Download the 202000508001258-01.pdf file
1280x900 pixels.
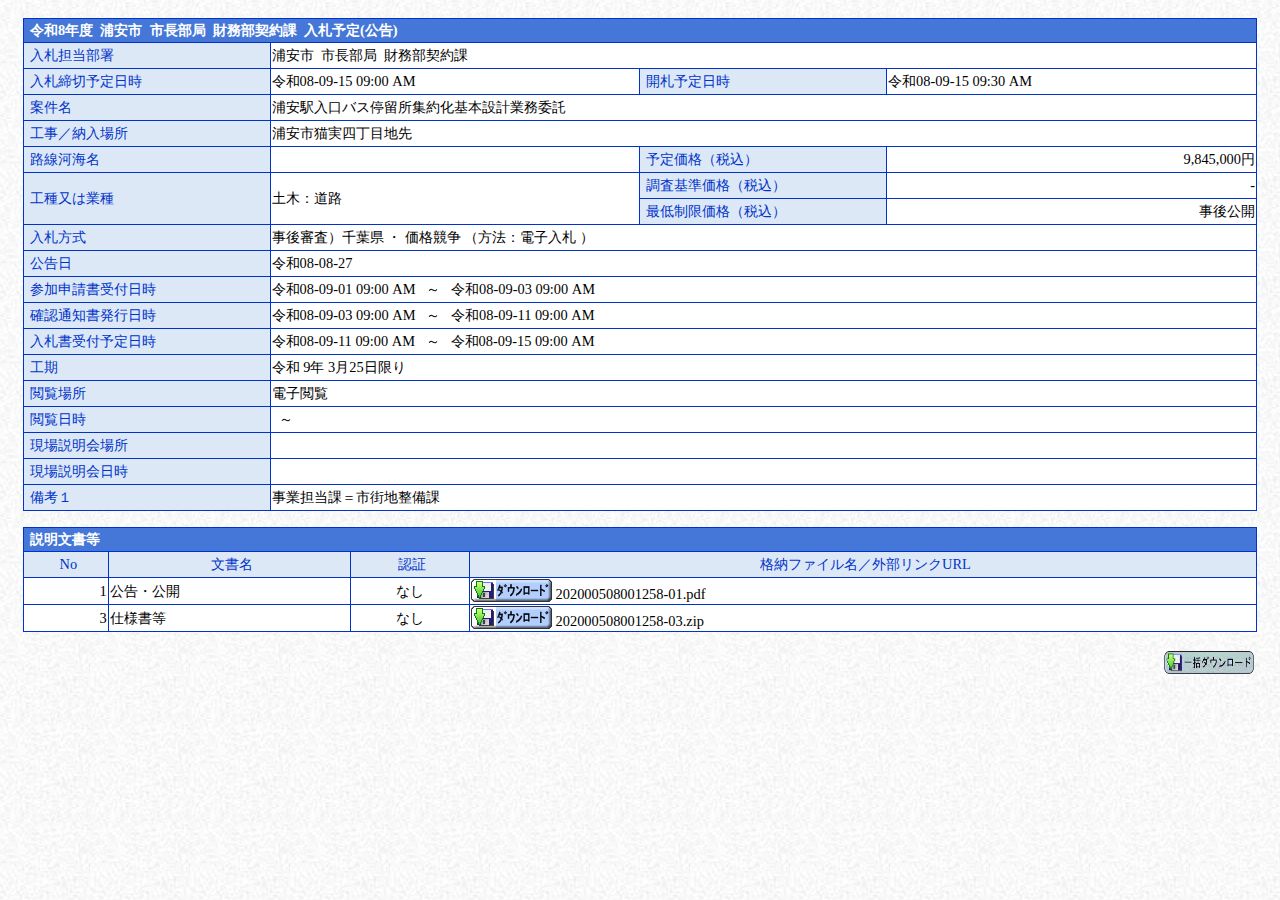511,590
